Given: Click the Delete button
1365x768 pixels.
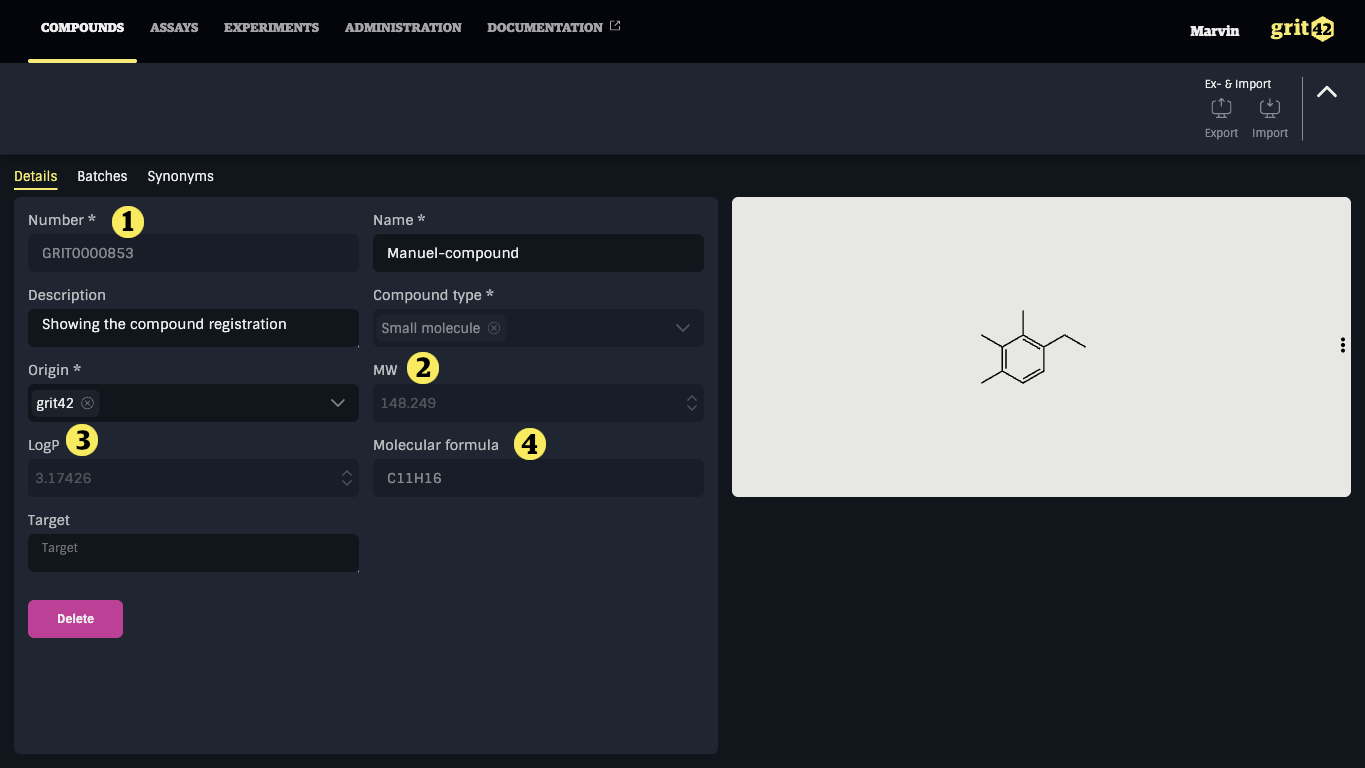Looking at the screenshot, I should 75,619.
